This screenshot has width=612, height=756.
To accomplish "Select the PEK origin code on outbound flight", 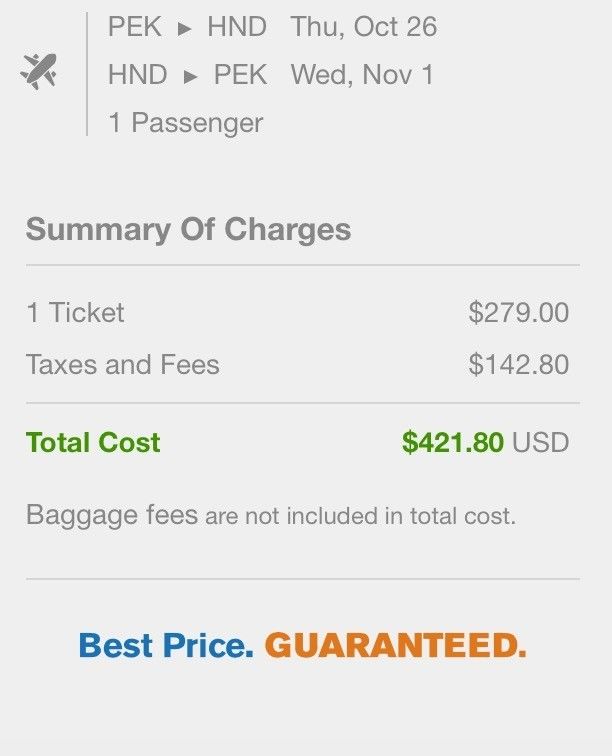I will (134, 27).
